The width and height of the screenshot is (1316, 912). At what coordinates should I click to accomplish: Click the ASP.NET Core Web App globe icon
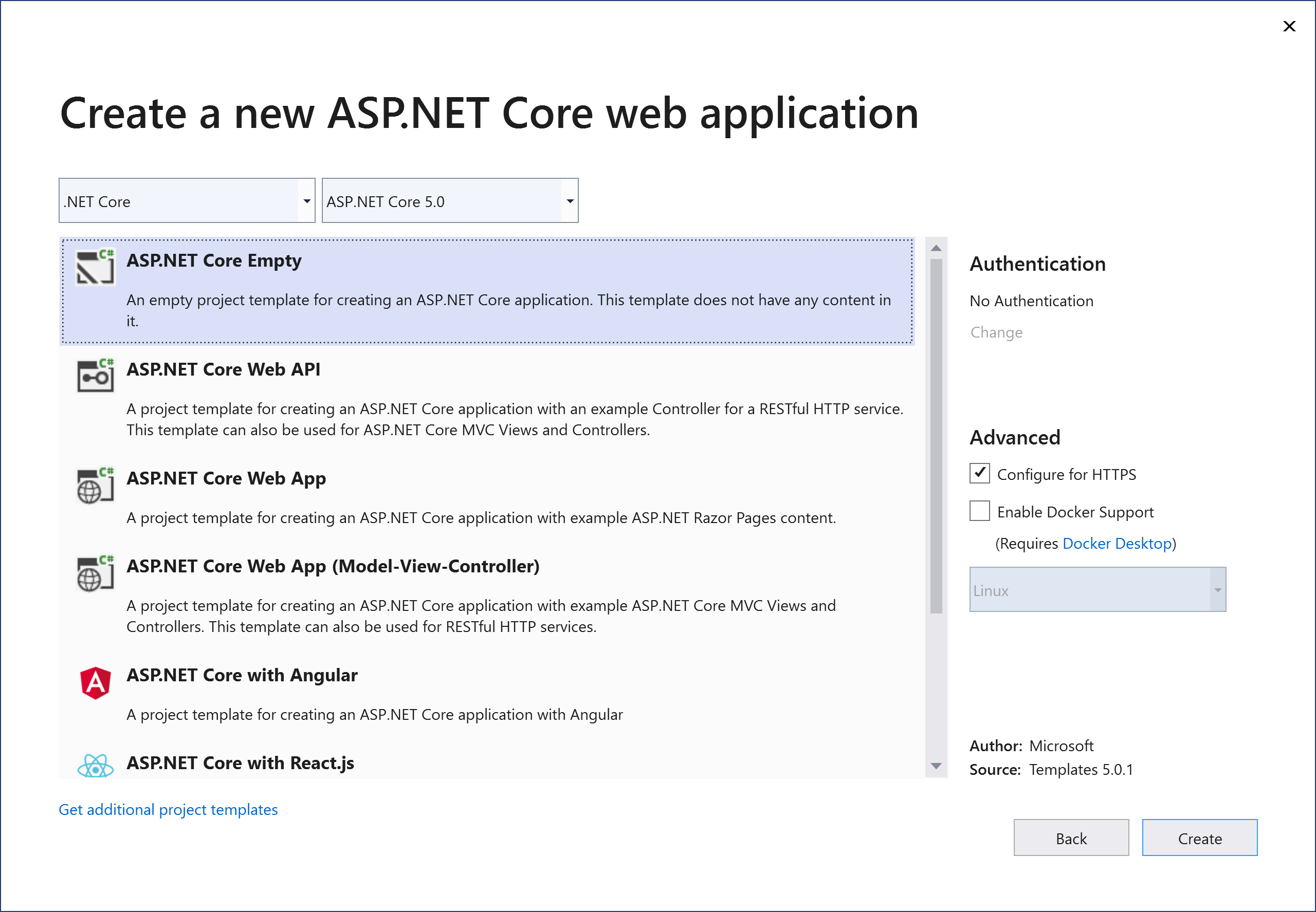(x=95, y=485)
